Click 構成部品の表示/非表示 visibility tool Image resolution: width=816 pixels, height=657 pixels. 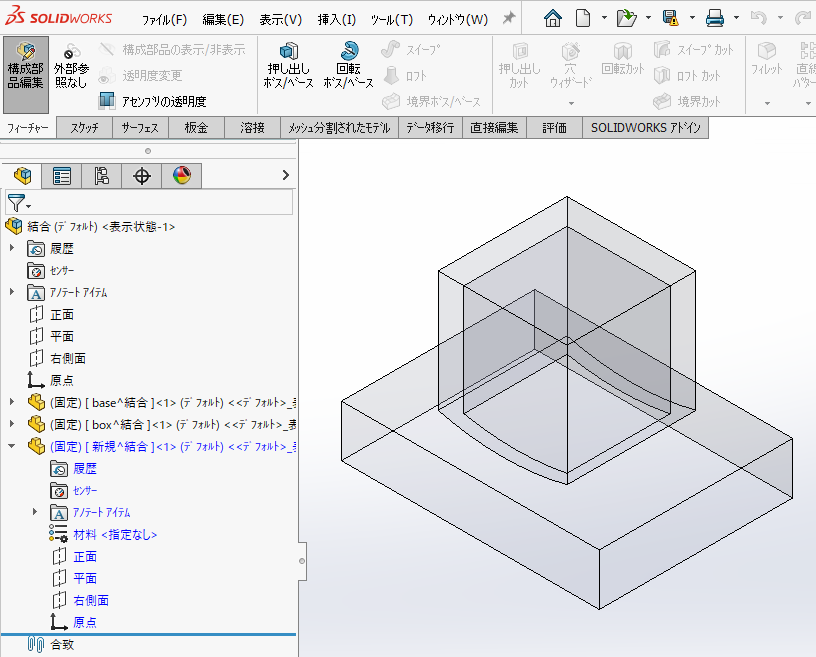tap(172, 50)
